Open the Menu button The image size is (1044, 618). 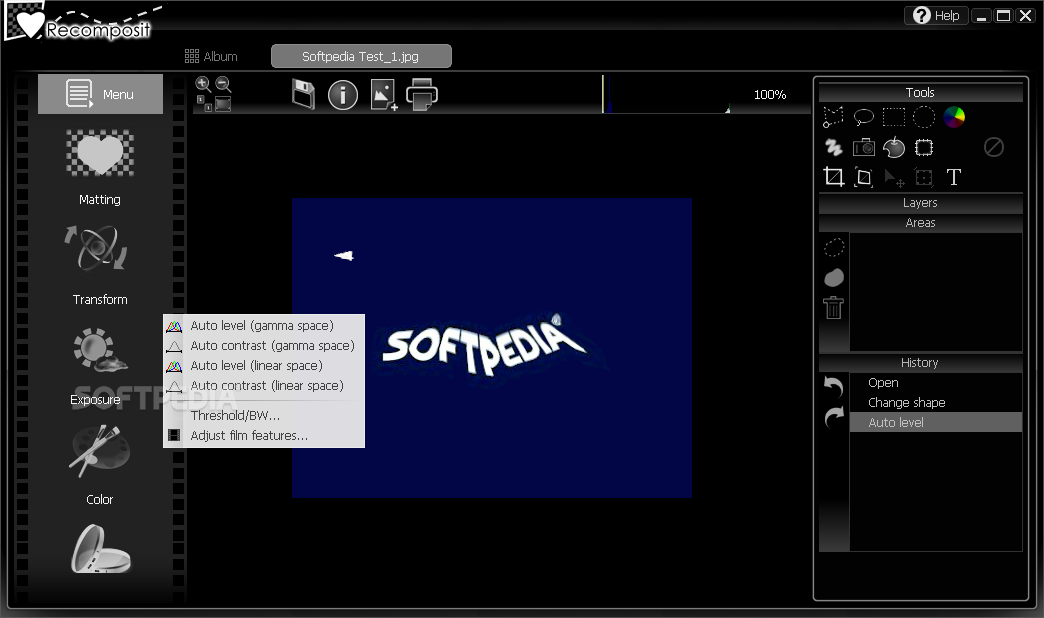click(100, 94)
